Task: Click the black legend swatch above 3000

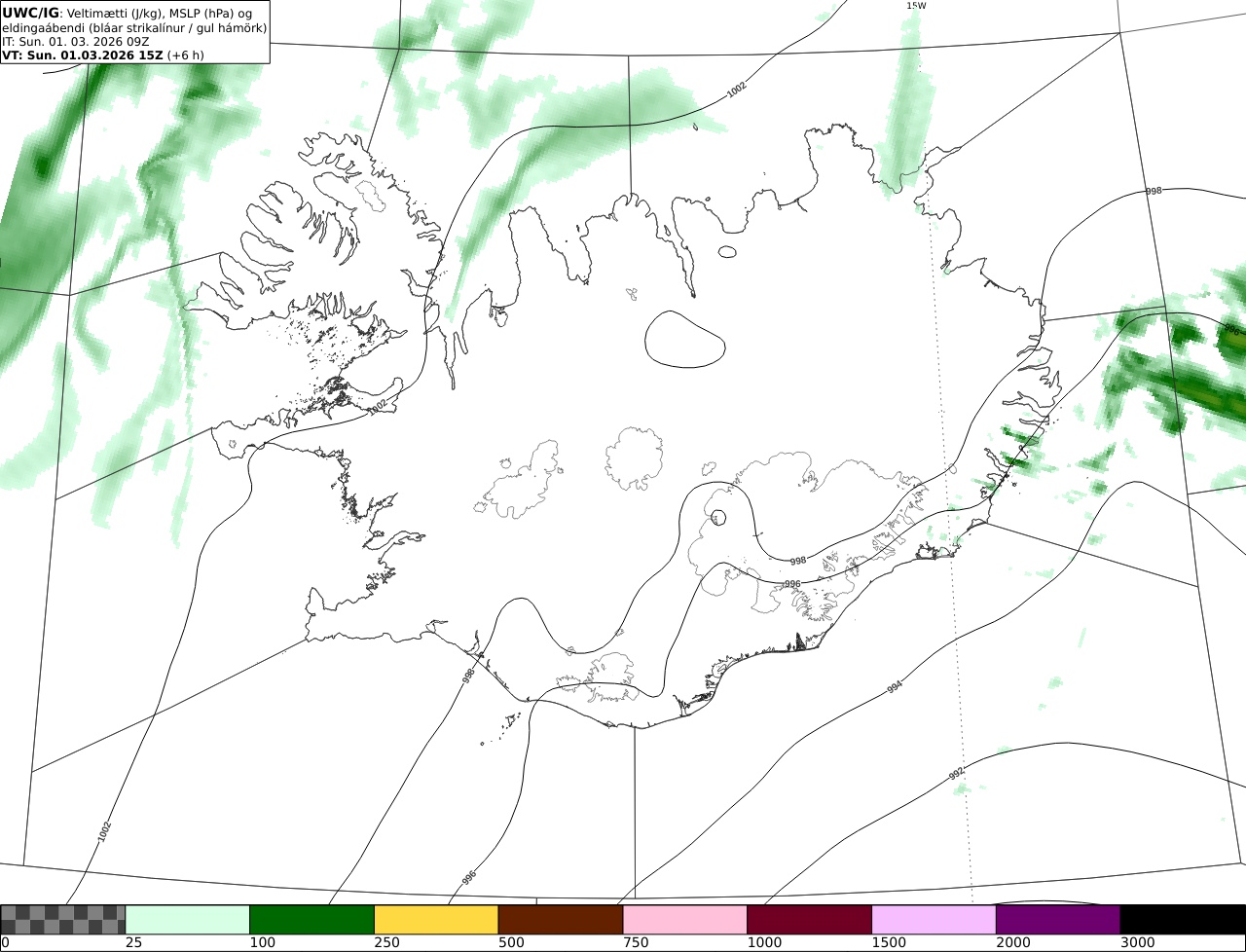Action: click(1183, 920)
